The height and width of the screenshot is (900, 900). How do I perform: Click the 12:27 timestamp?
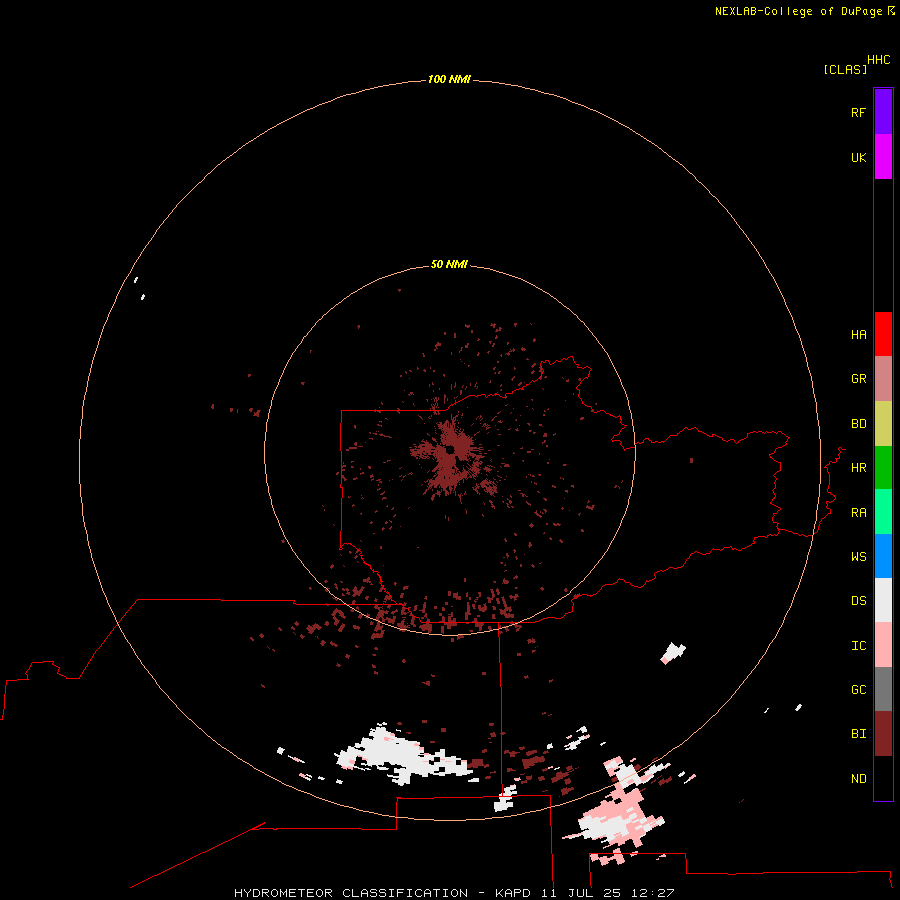[652, 893]
